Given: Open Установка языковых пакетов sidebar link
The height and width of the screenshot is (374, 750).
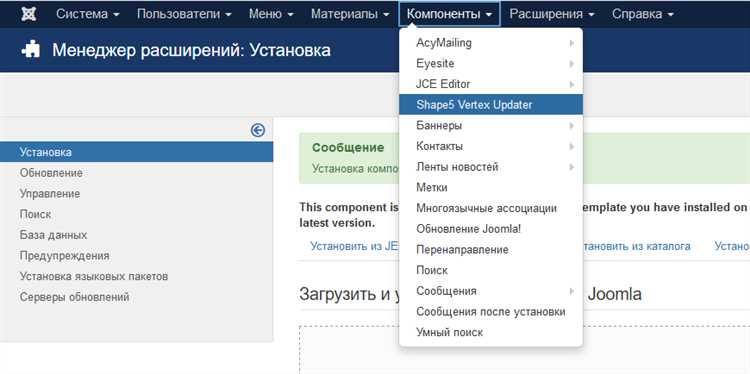Looking at the screenshot, I should click(94, 276).
